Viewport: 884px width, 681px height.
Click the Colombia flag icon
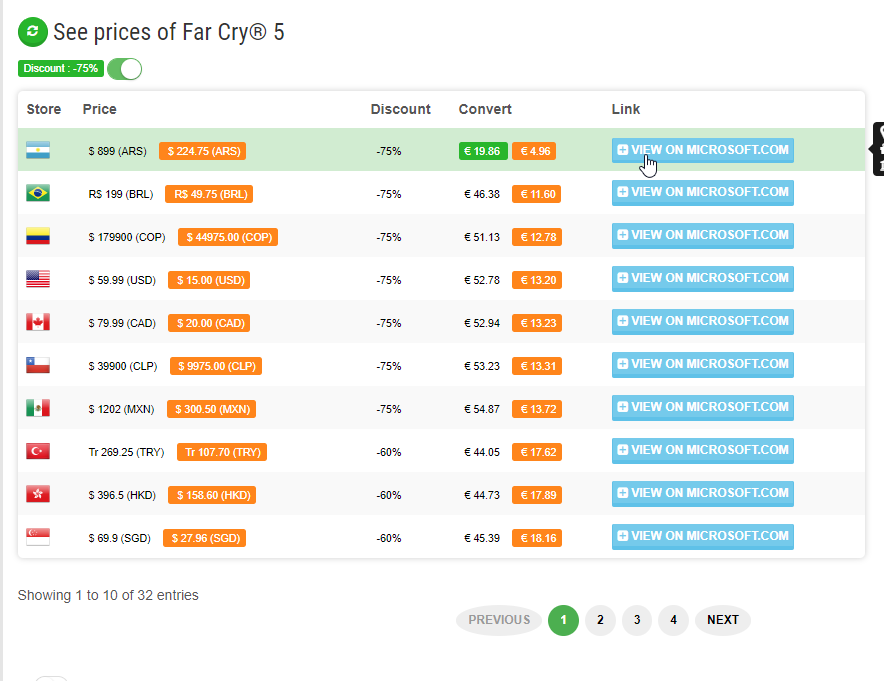pos(38,237)
